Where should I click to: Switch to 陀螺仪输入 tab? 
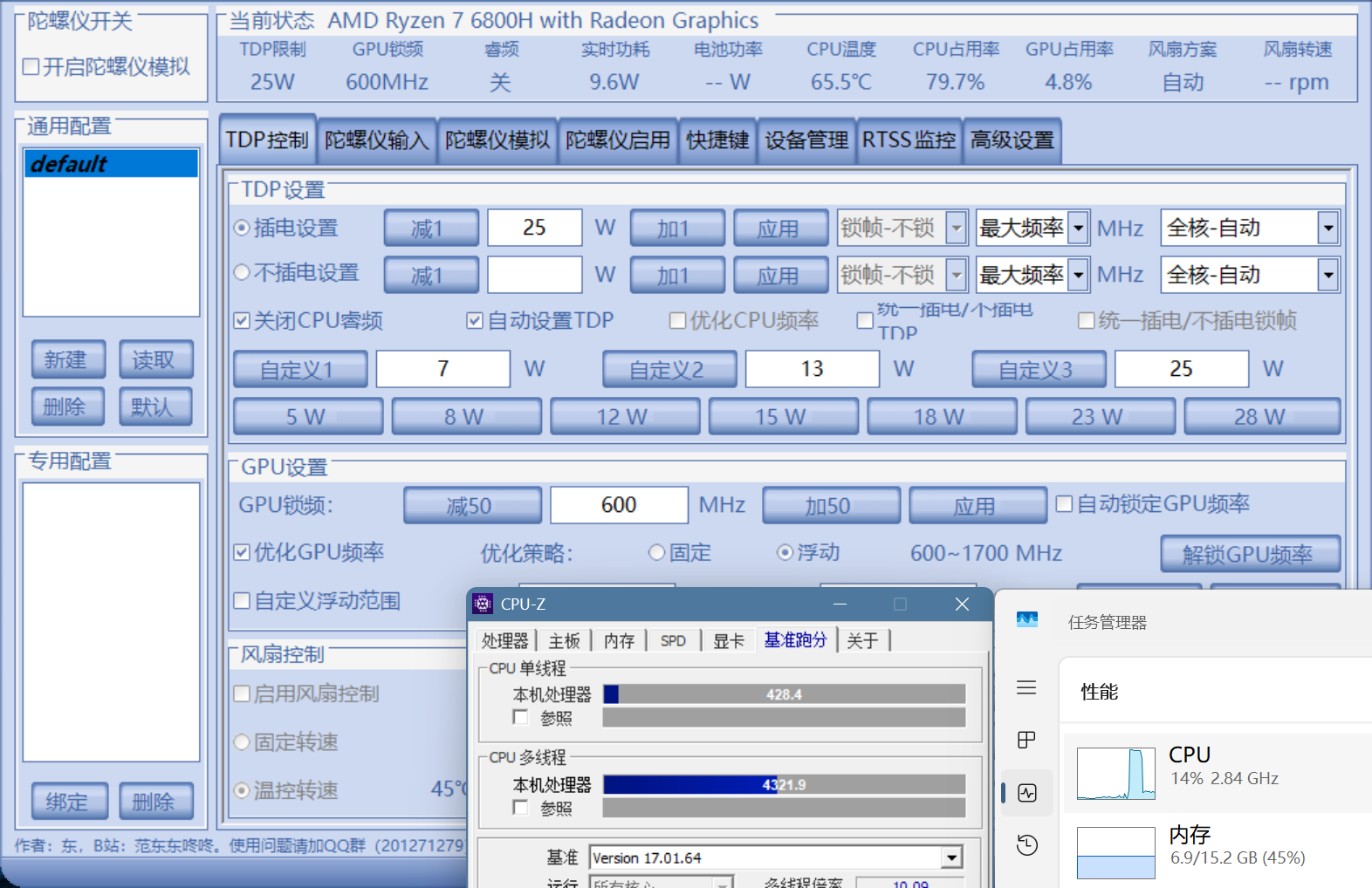coord(377,140)
